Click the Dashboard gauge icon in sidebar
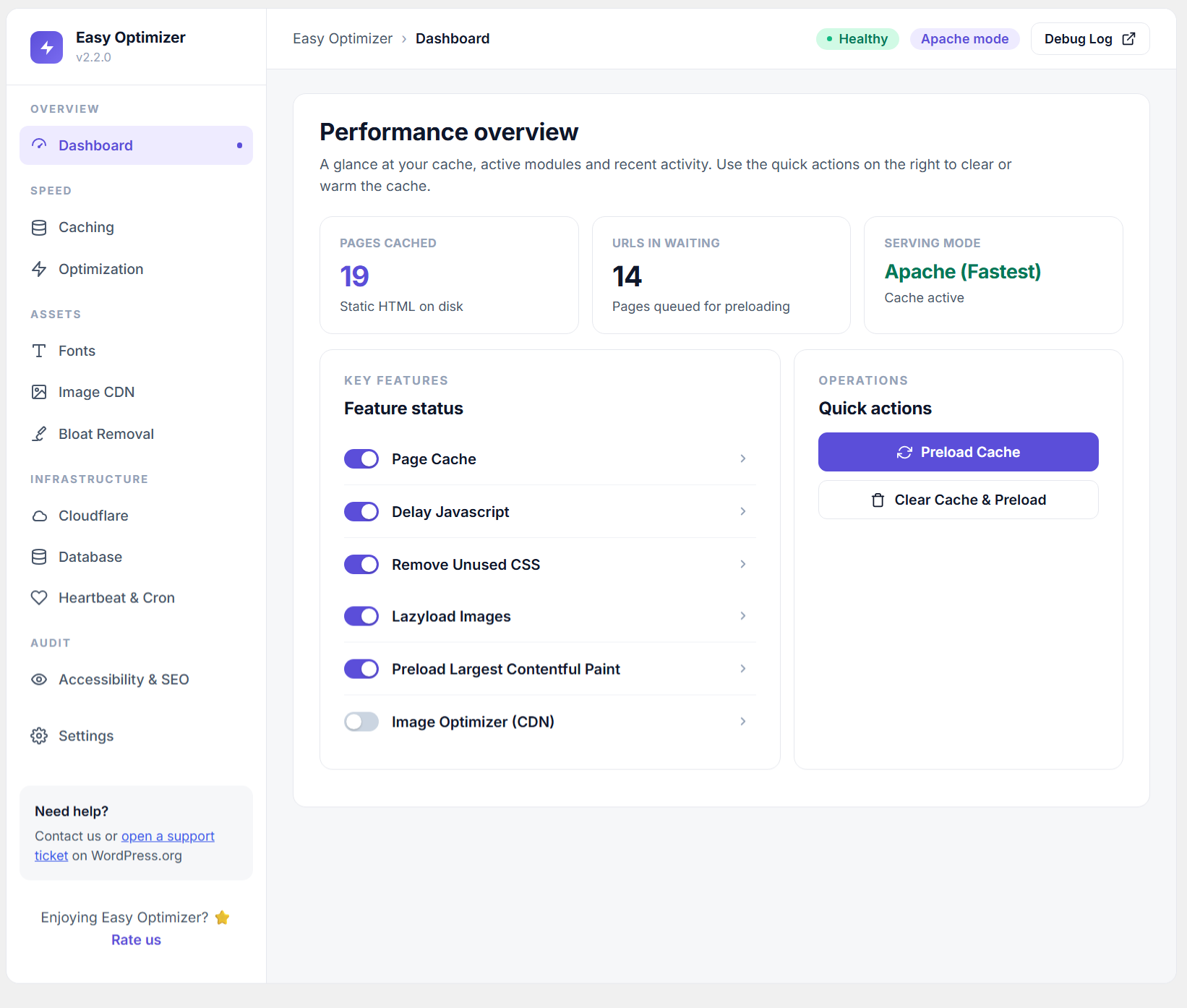 39,145
